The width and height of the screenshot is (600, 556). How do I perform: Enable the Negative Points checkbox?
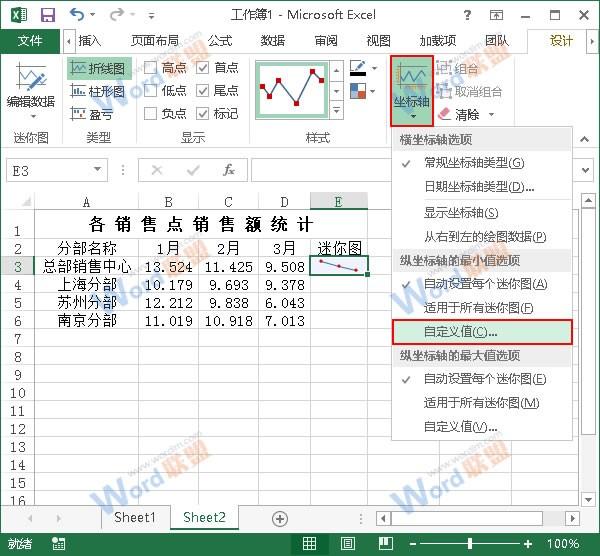tap(150, 113)
